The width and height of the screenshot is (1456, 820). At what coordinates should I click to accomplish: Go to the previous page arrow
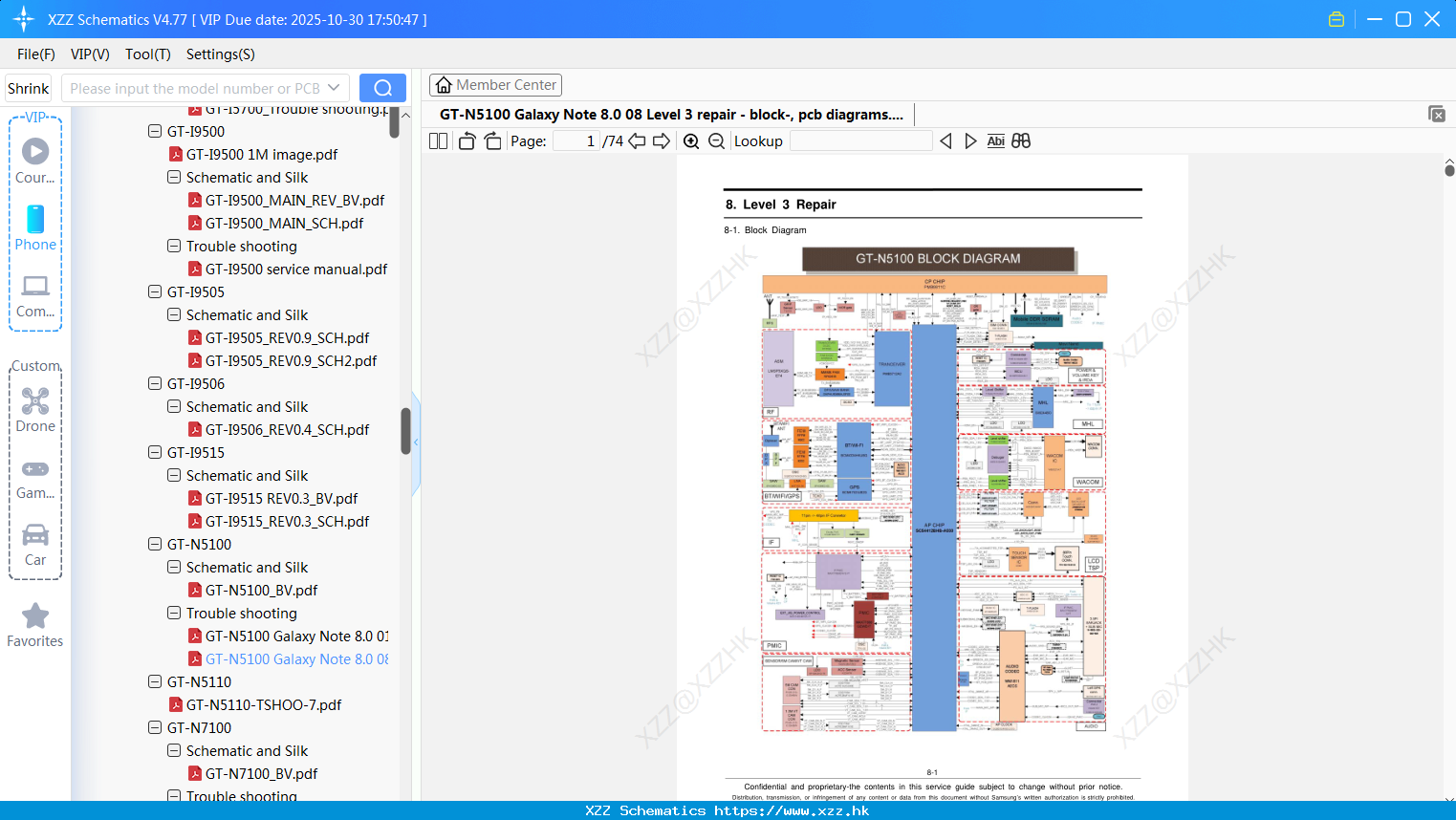tap(637, 141)
